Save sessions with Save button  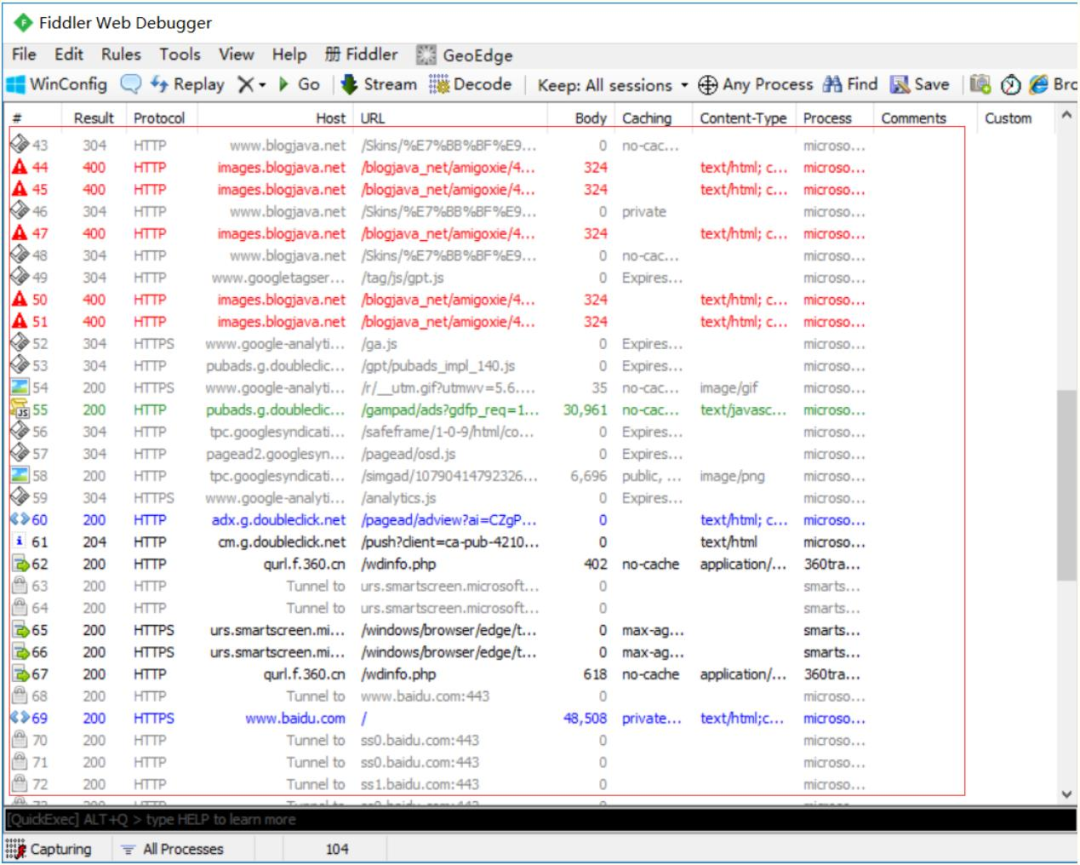coord(920,85)
